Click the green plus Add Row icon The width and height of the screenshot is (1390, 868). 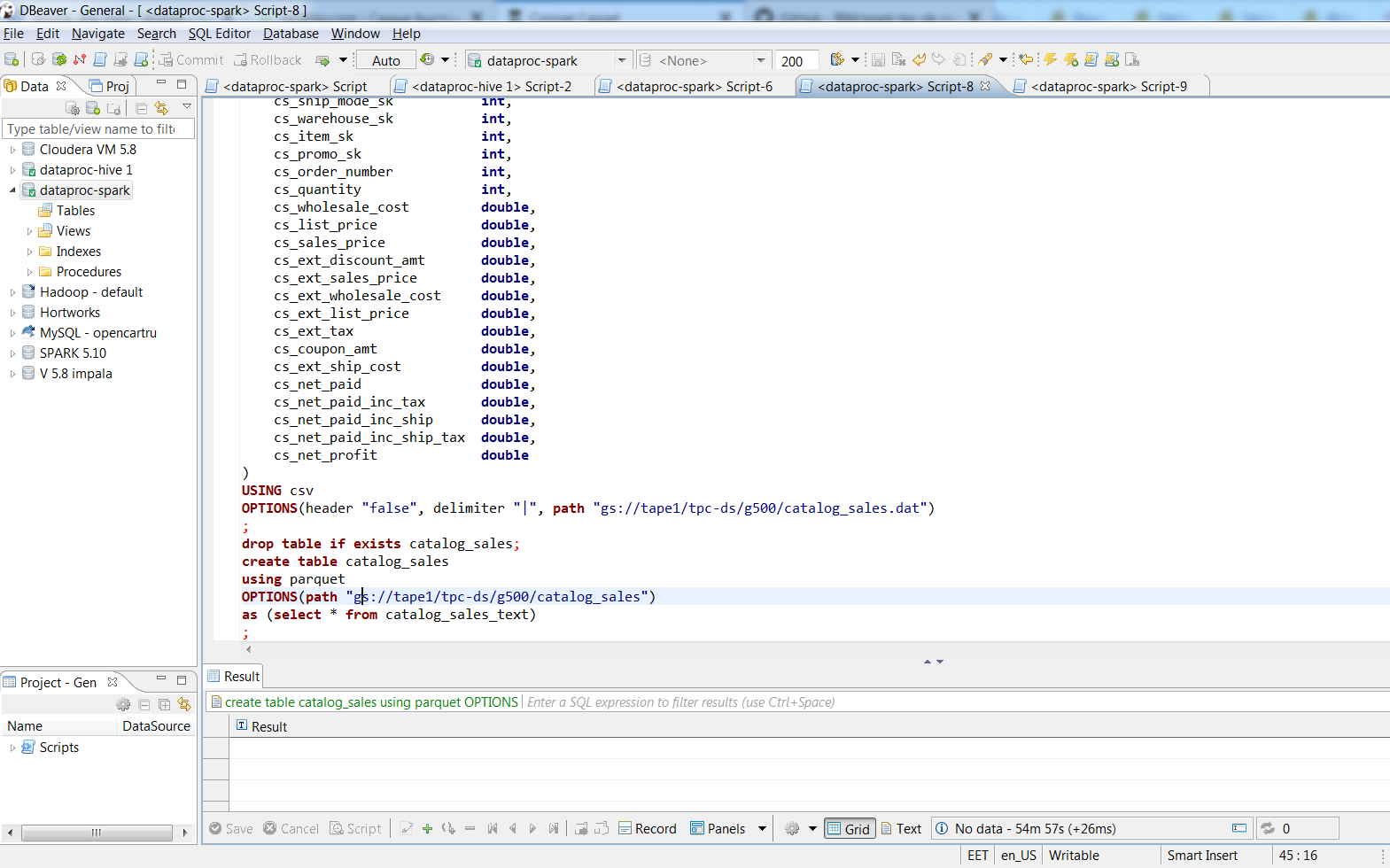[x=427, y=829]
